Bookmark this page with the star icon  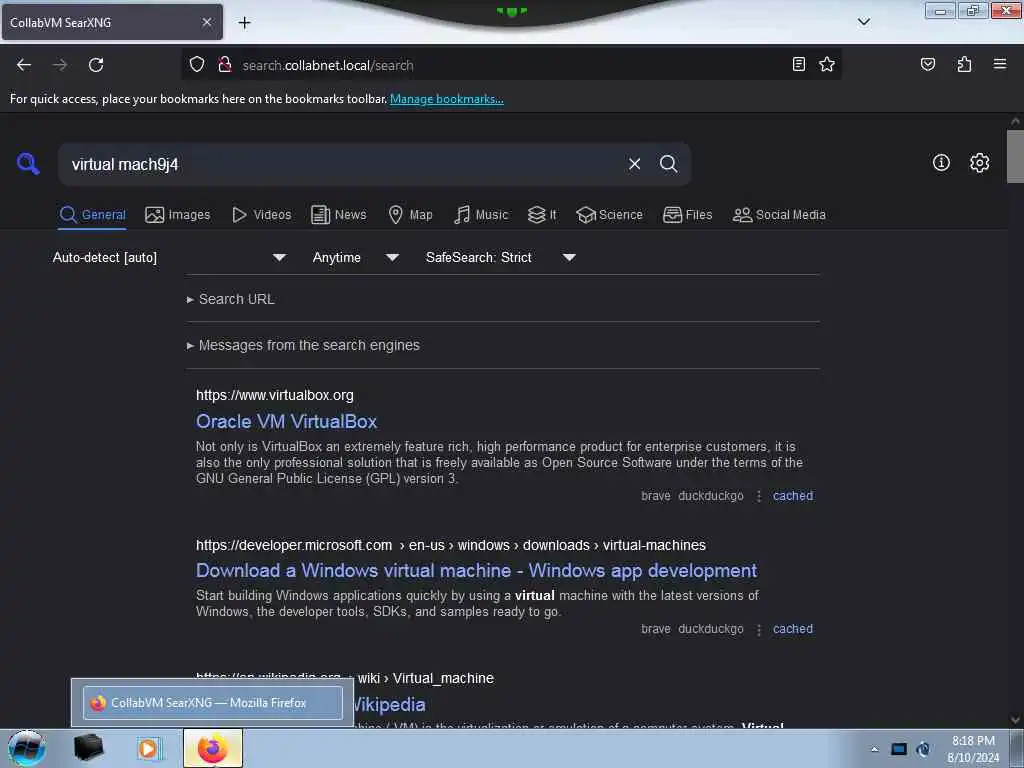pyautogui.click(x=827, y=64)
